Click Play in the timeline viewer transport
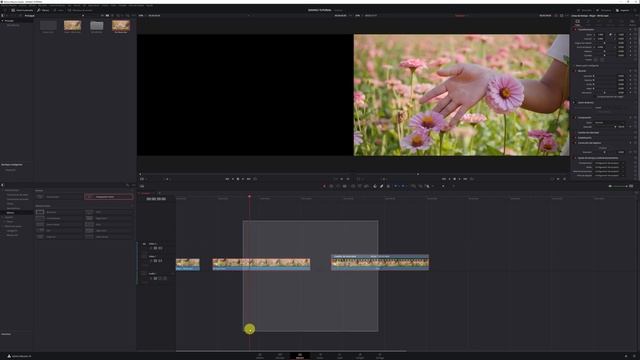This screenshot has height=360, width=640. (460, 179)
